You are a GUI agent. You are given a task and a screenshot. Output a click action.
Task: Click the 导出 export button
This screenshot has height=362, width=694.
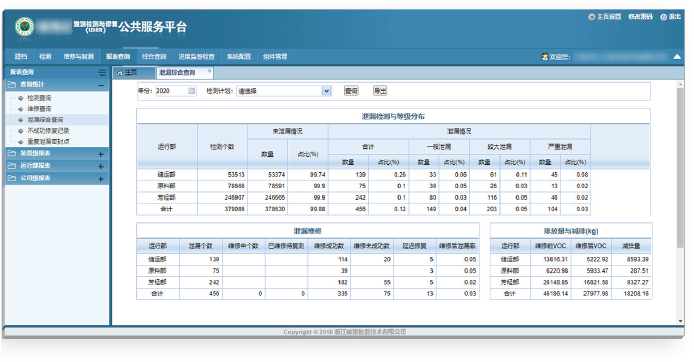pyautogui.click(x=380, y=91)
